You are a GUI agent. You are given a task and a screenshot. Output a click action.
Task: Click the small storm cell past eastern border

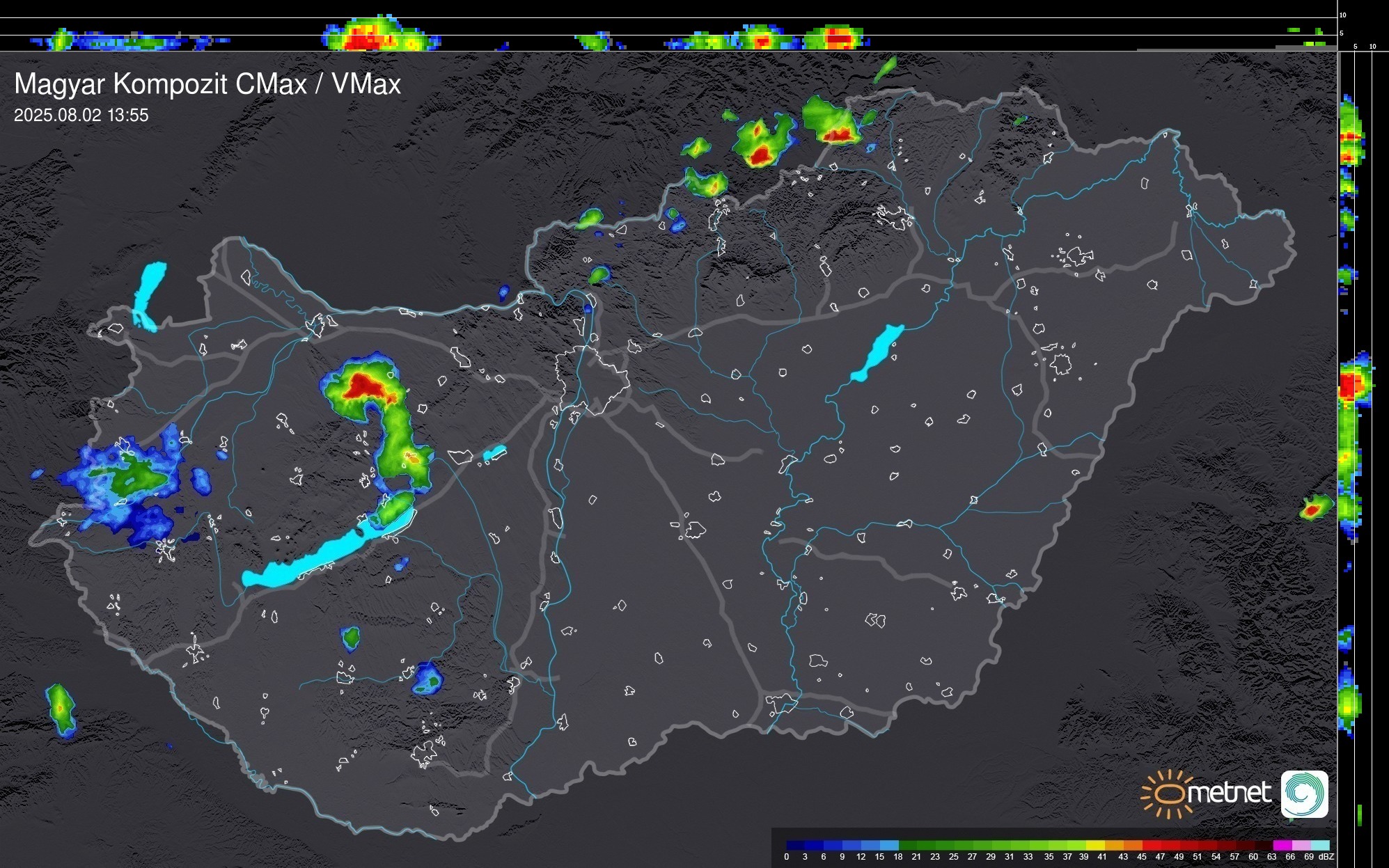point(1314,508)
